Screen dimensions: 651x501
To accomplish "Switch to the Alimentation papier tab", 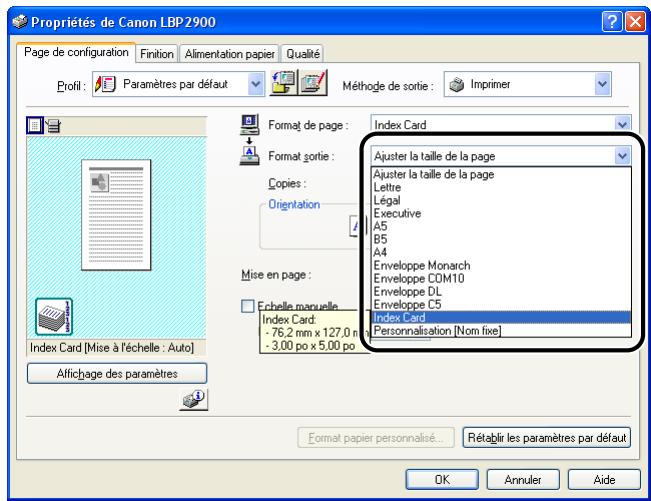I will click(229, 54).
